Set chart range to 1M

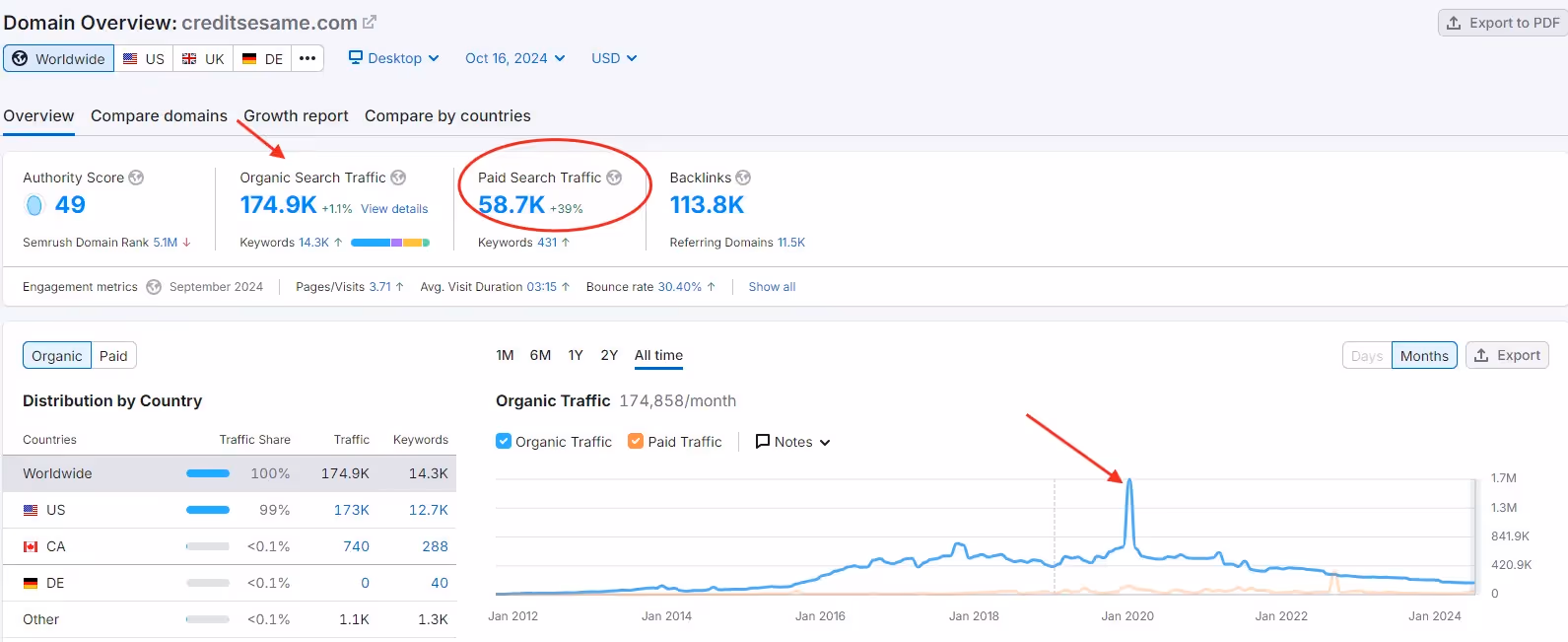[505, 355]
